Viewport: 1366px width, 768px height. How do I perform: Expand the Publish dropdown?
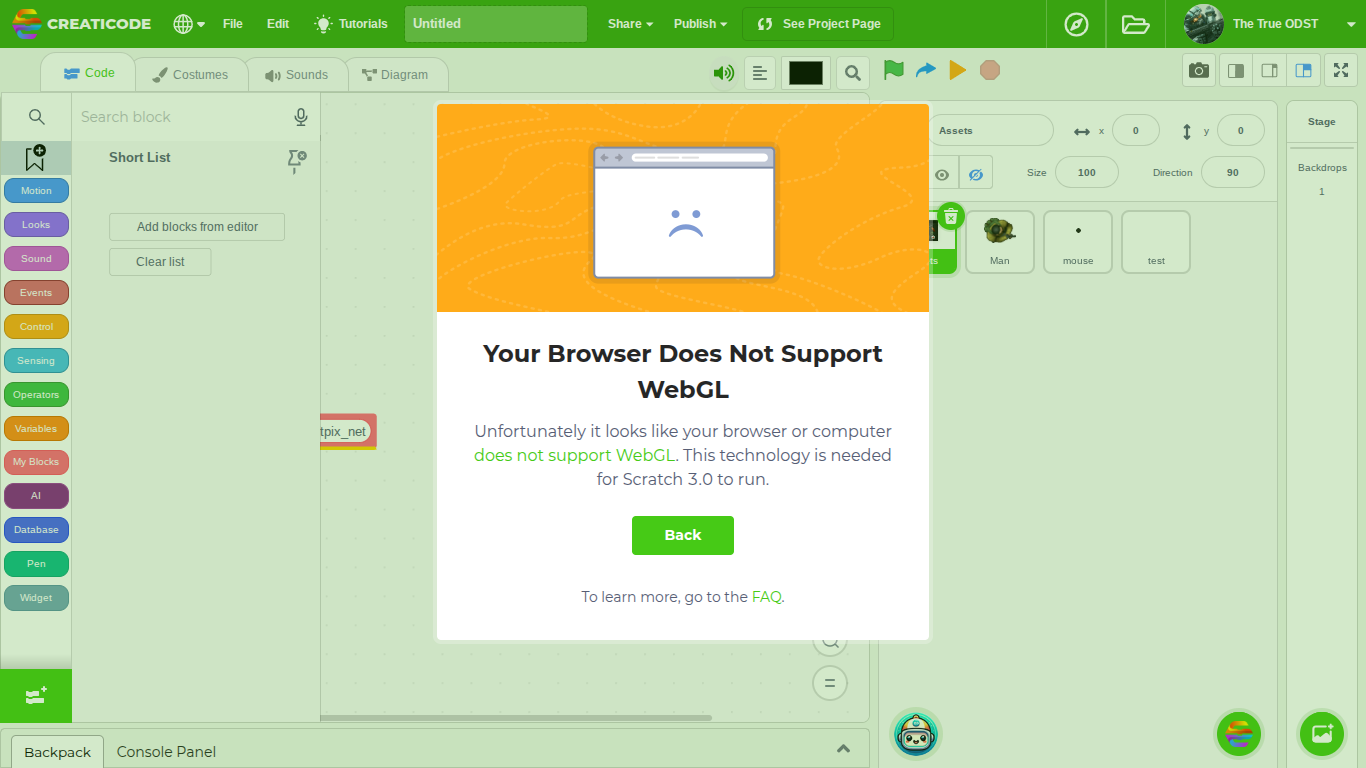coord(700,24)
